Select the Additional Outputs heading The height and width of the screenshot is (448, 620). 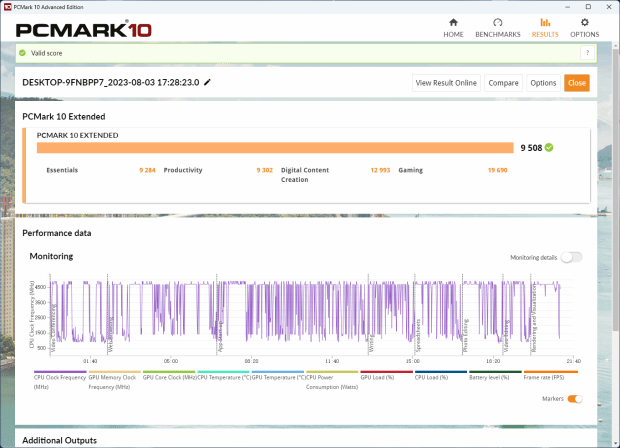tap(59, 440)
